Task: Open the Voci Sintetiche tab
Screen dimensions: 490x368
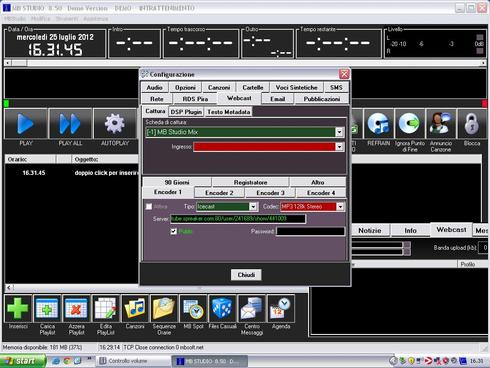Action: coord(296,88)
